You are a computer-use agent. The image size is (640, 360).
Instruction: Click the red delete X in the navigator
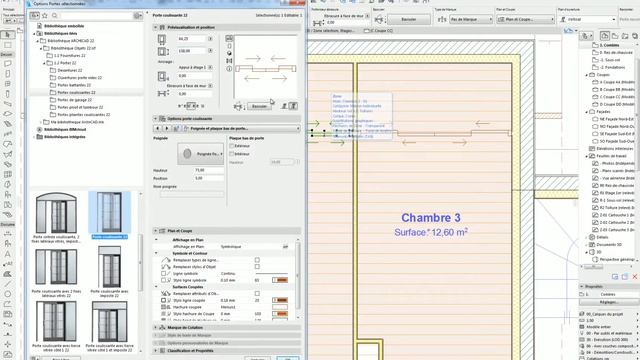635,277
